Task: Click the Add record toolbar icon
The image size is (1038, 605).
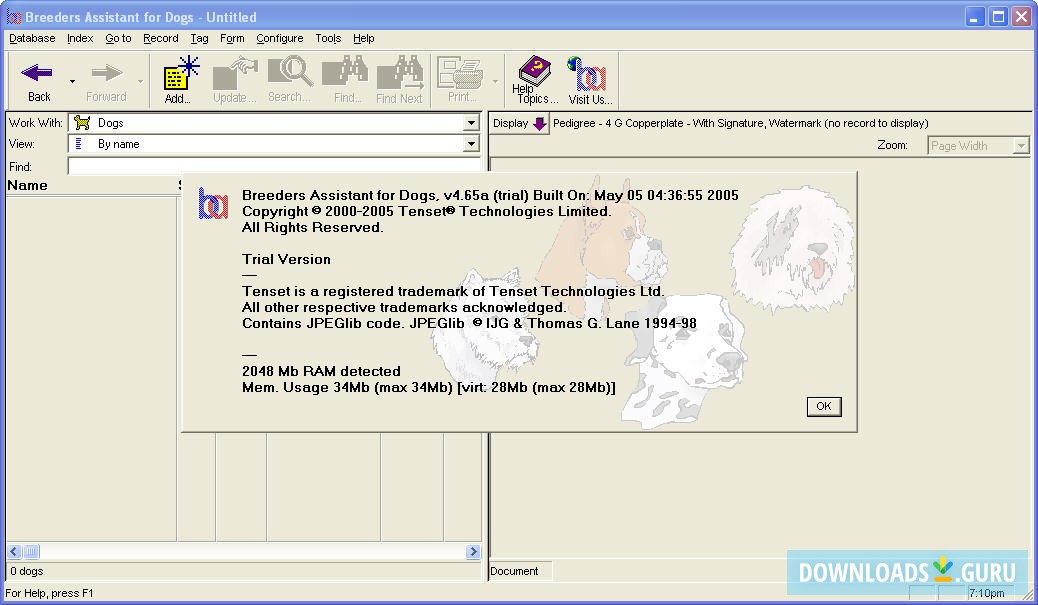Action: [x=181, y=73]
